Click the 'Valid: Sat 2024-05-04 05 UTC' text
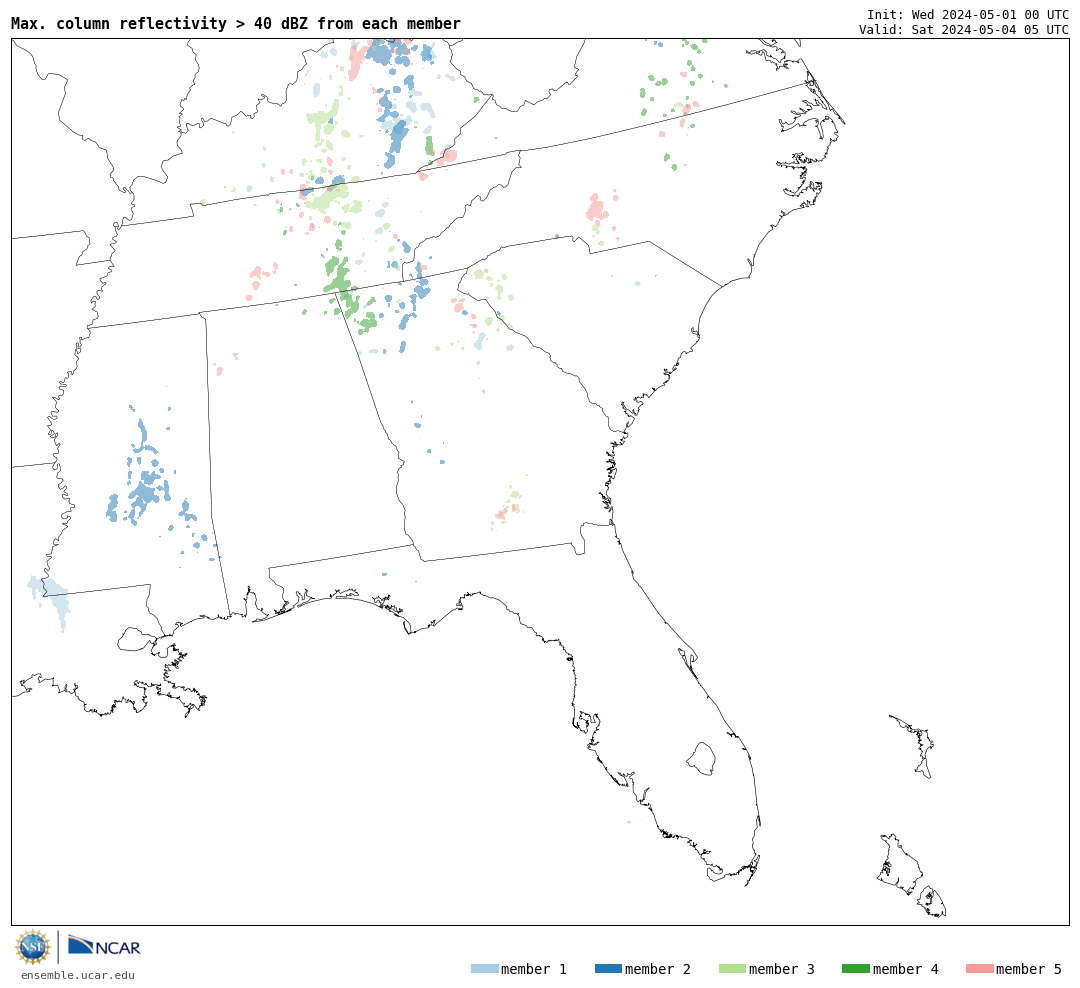 click(964, 30)
